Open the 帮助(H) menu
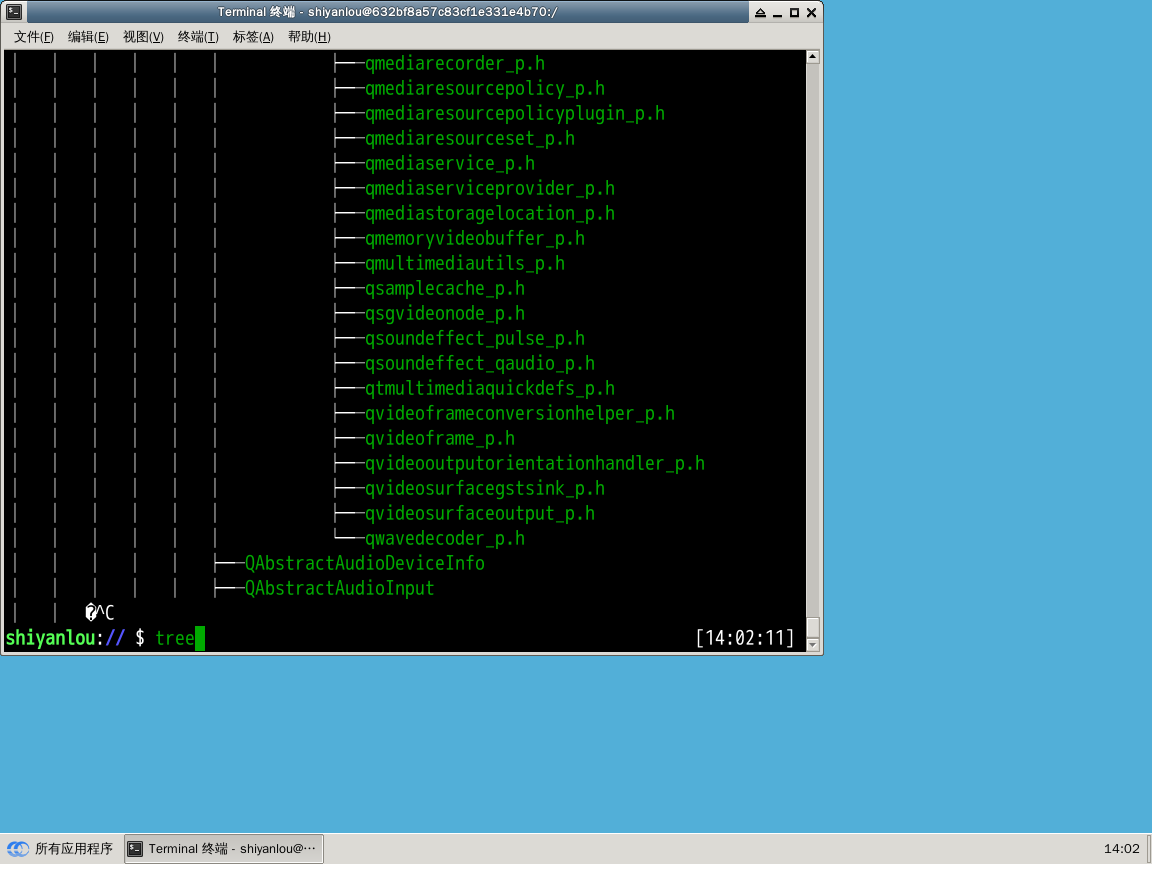The width and height of the screenshot is (1152, 896). tap(308, 36)
